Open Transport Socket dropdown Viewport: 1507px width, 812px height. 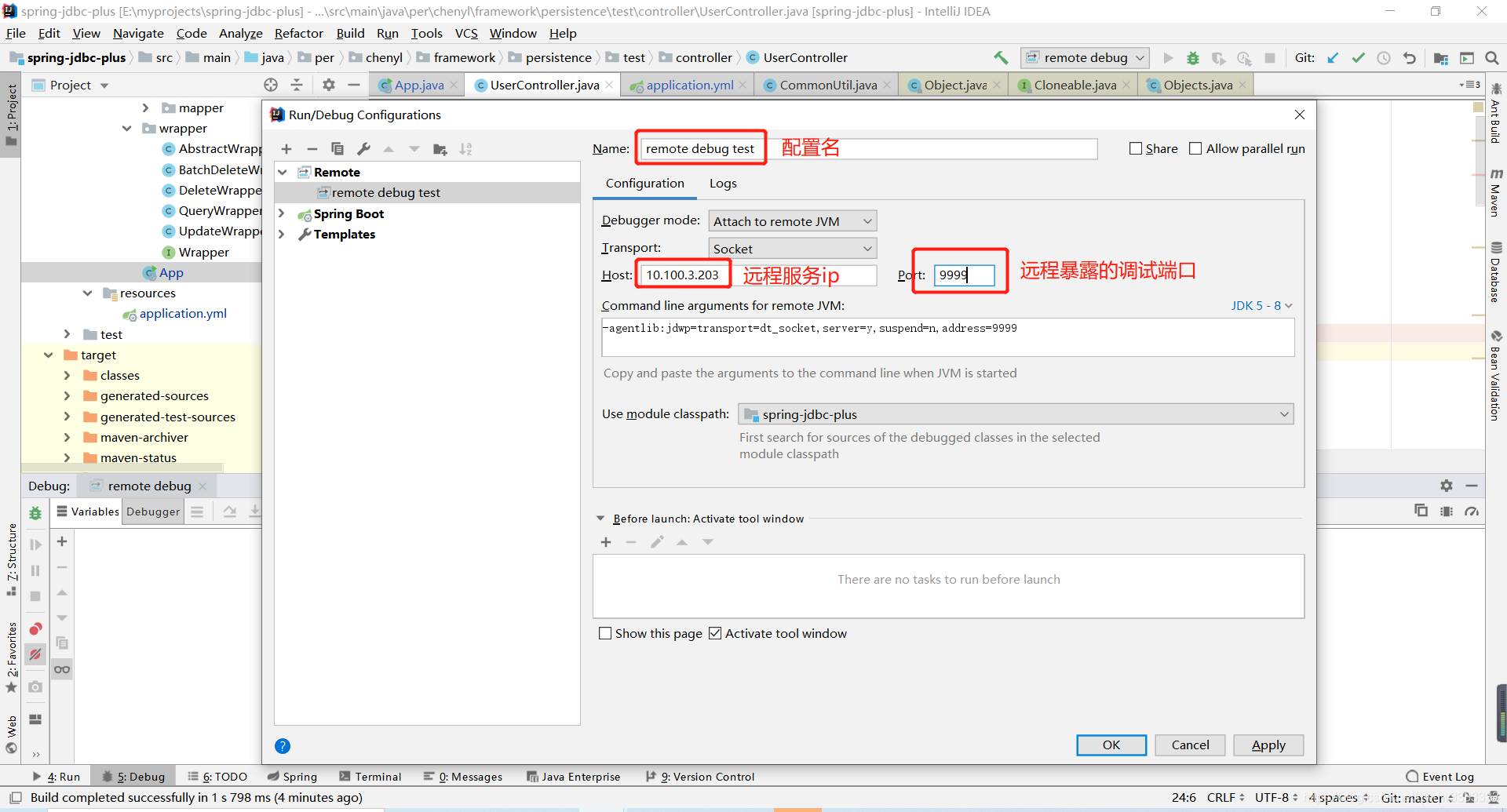(x=793, y=249)
